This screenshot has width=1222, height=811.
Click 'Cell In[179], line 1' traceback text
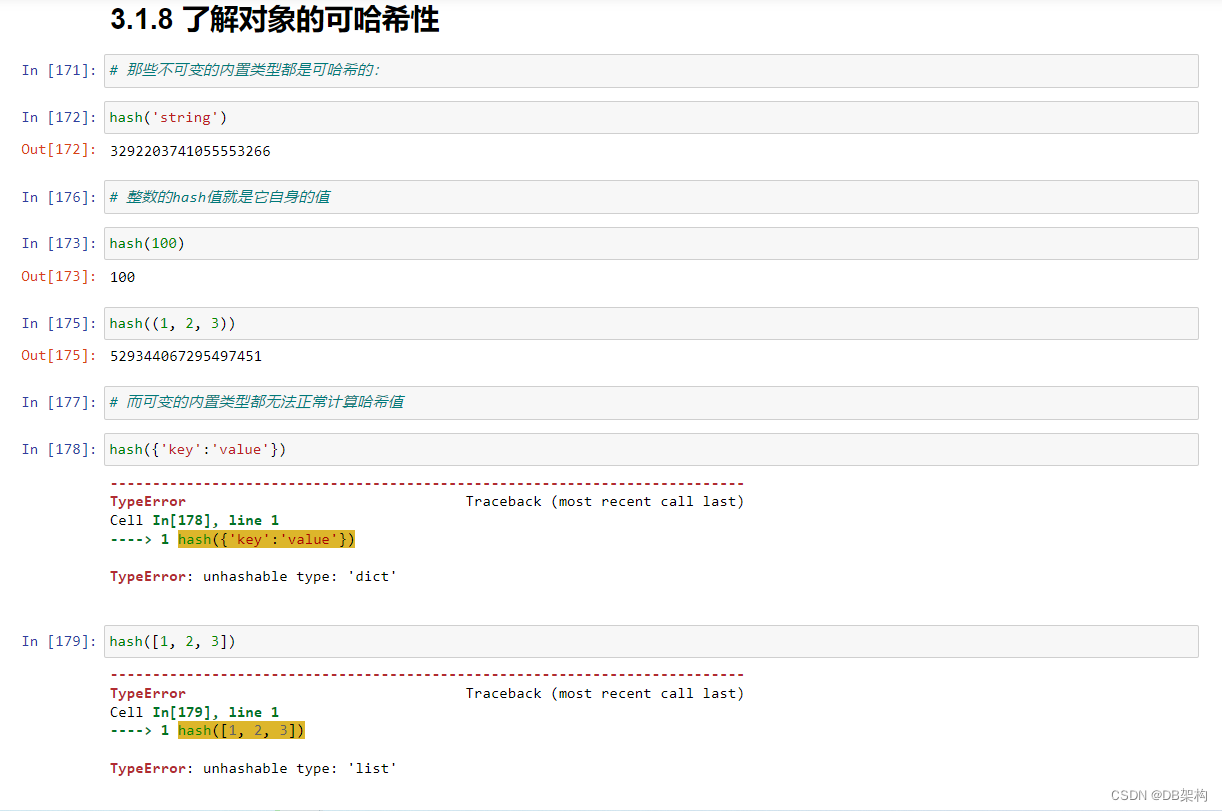tap(195, 712)
